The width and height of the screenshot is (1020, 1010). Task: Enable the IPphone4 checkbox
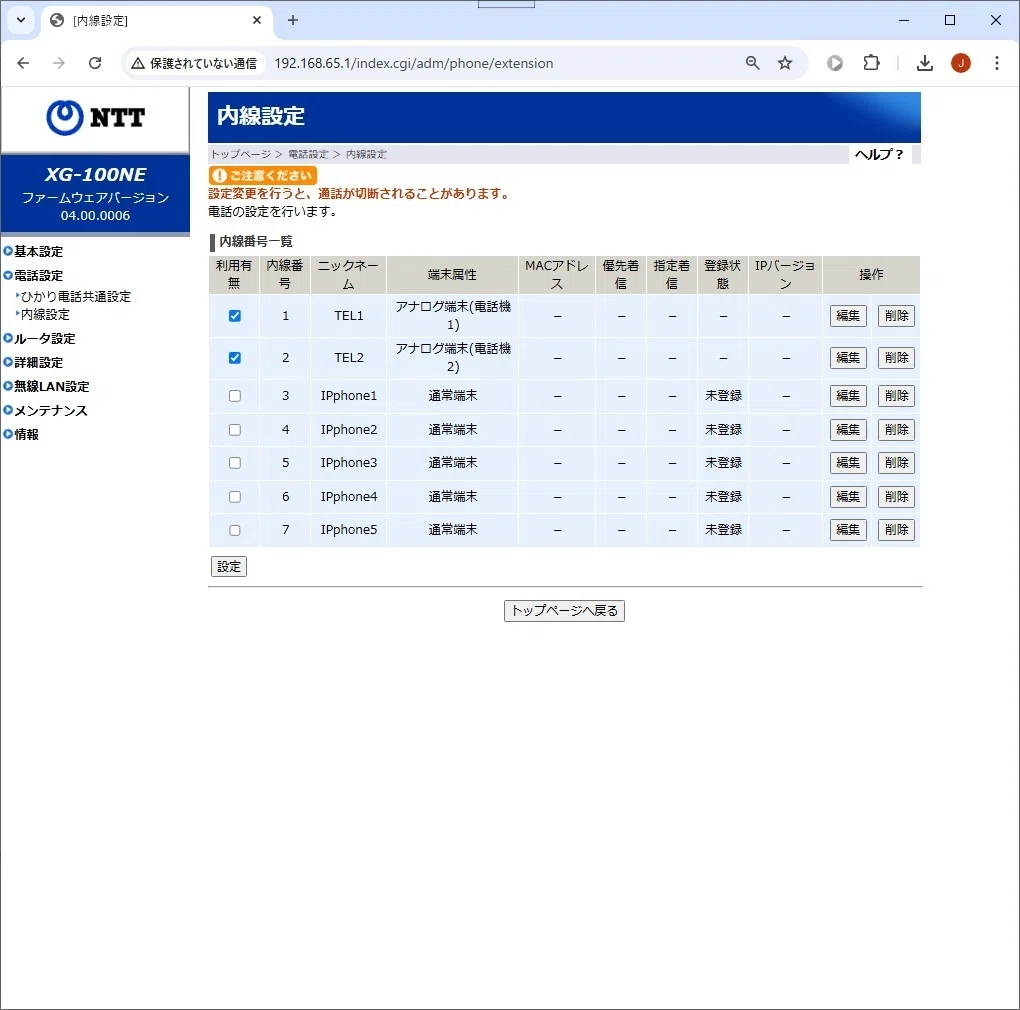235,497
